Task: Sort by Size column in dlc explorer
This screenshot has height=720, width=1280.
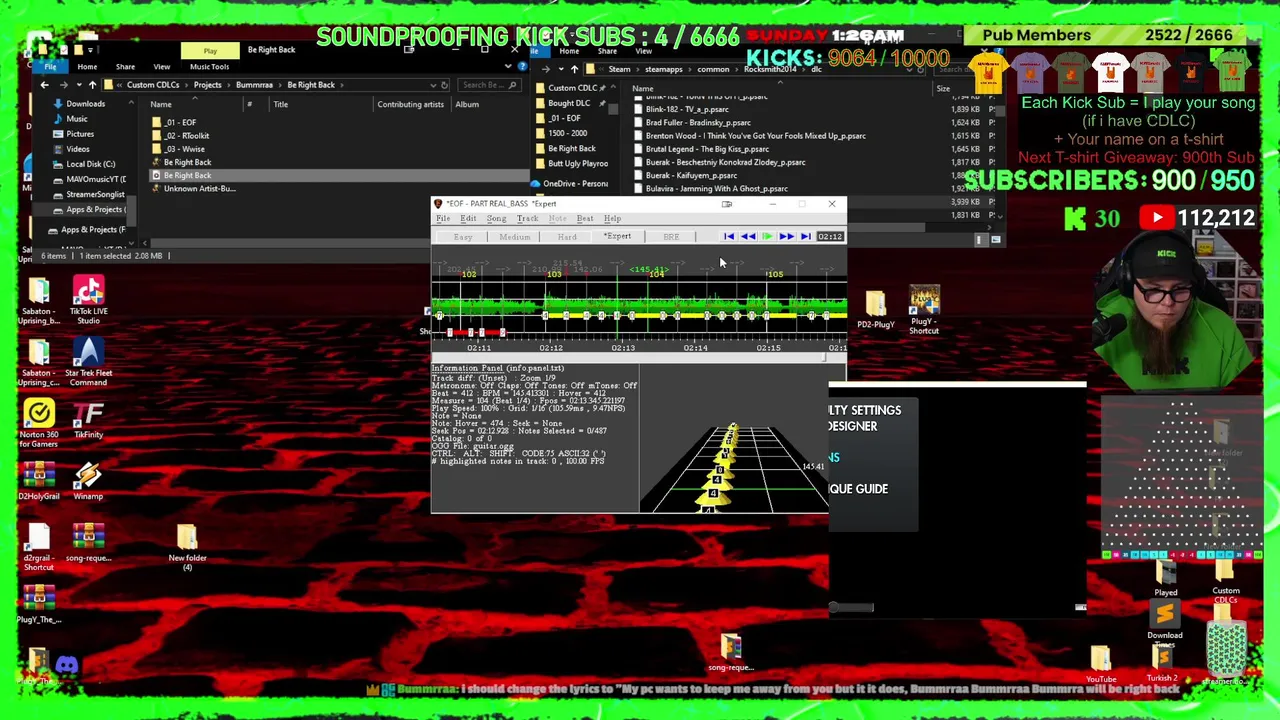Action: coord(943,89)
